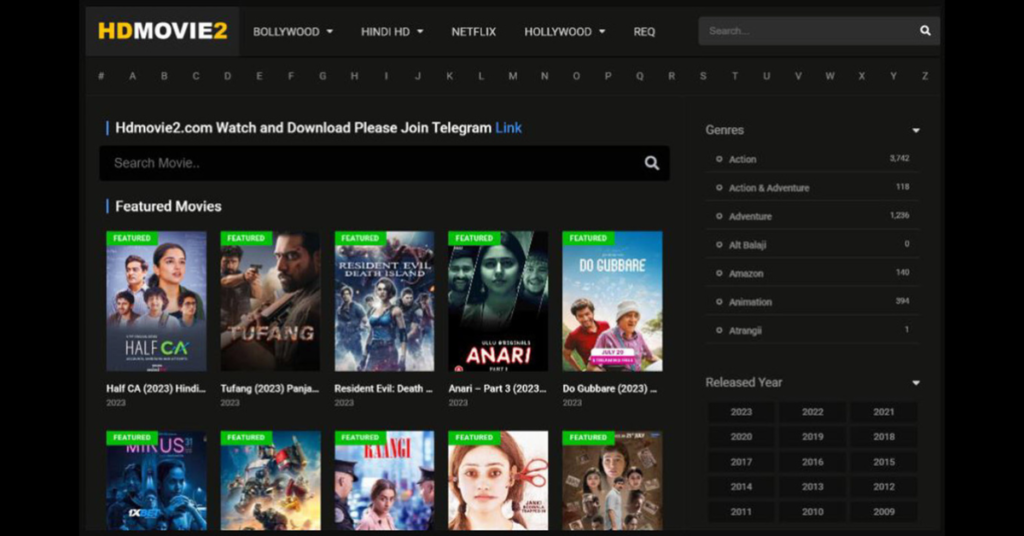Viewport: 1024px width, 536px height.
Task: Filter movies by letter A
Action: 133,76
